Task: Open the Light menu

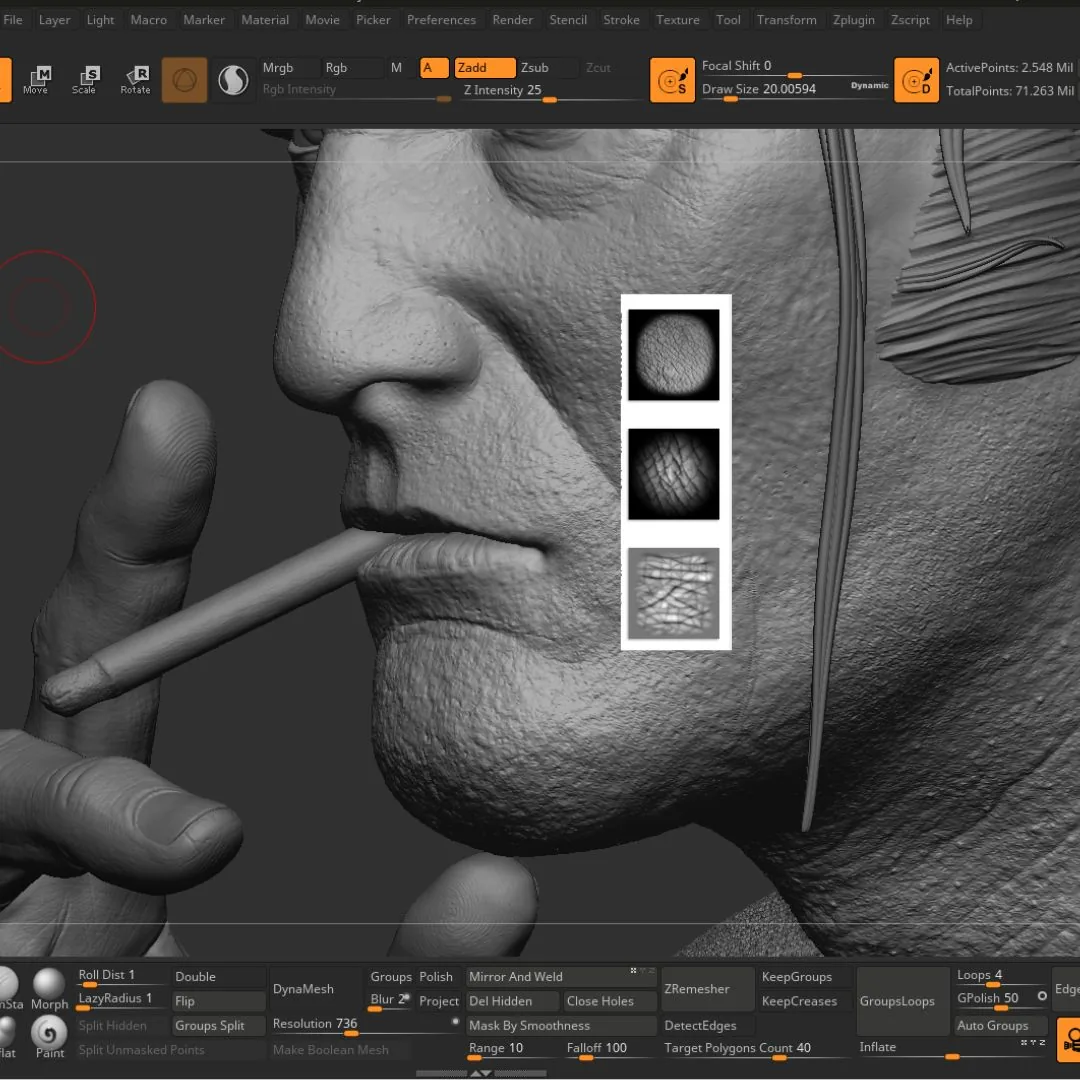Action: (101, 20)
